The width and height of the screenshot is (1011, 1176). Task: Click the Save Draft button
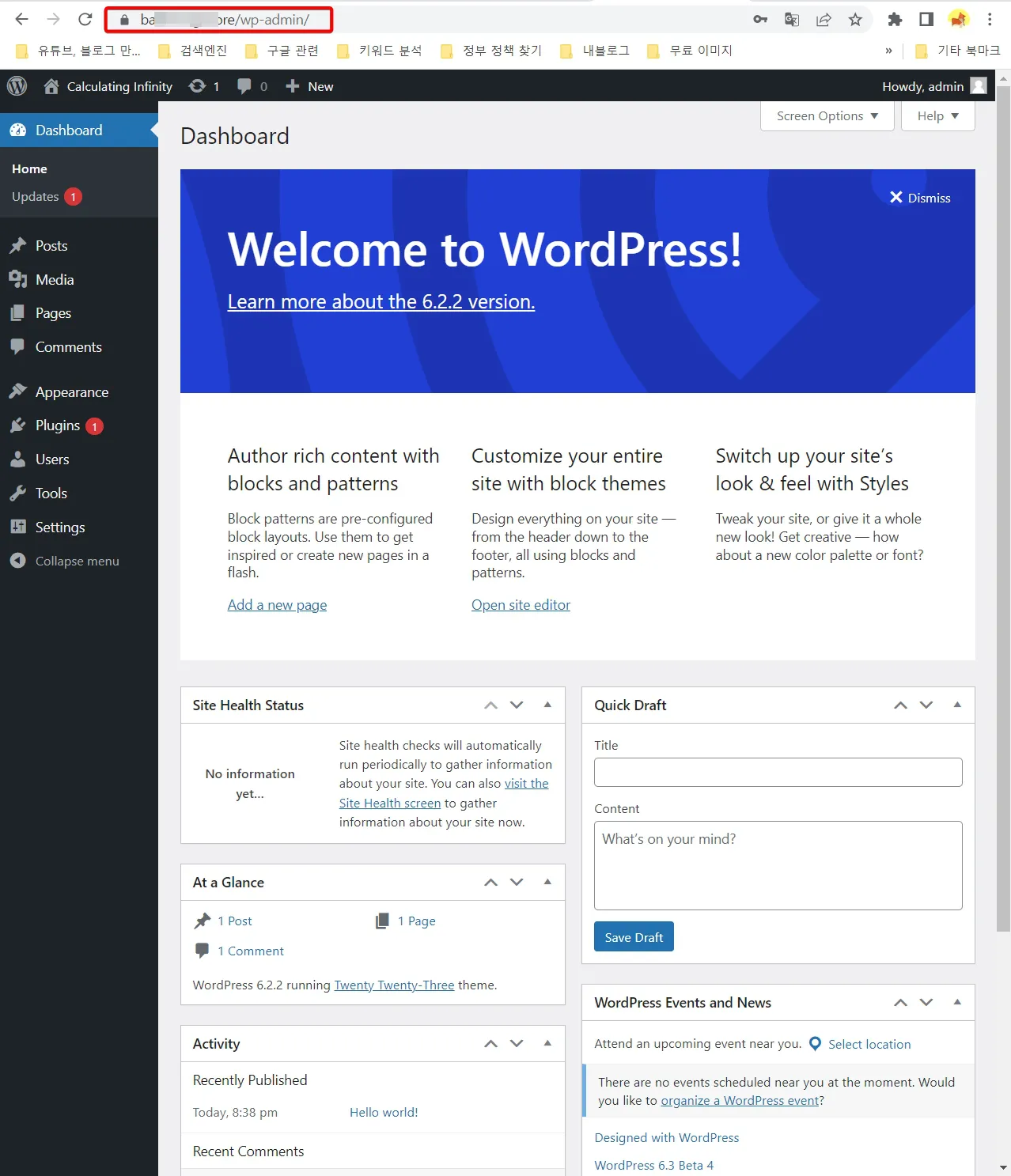[x=634, y=936]
